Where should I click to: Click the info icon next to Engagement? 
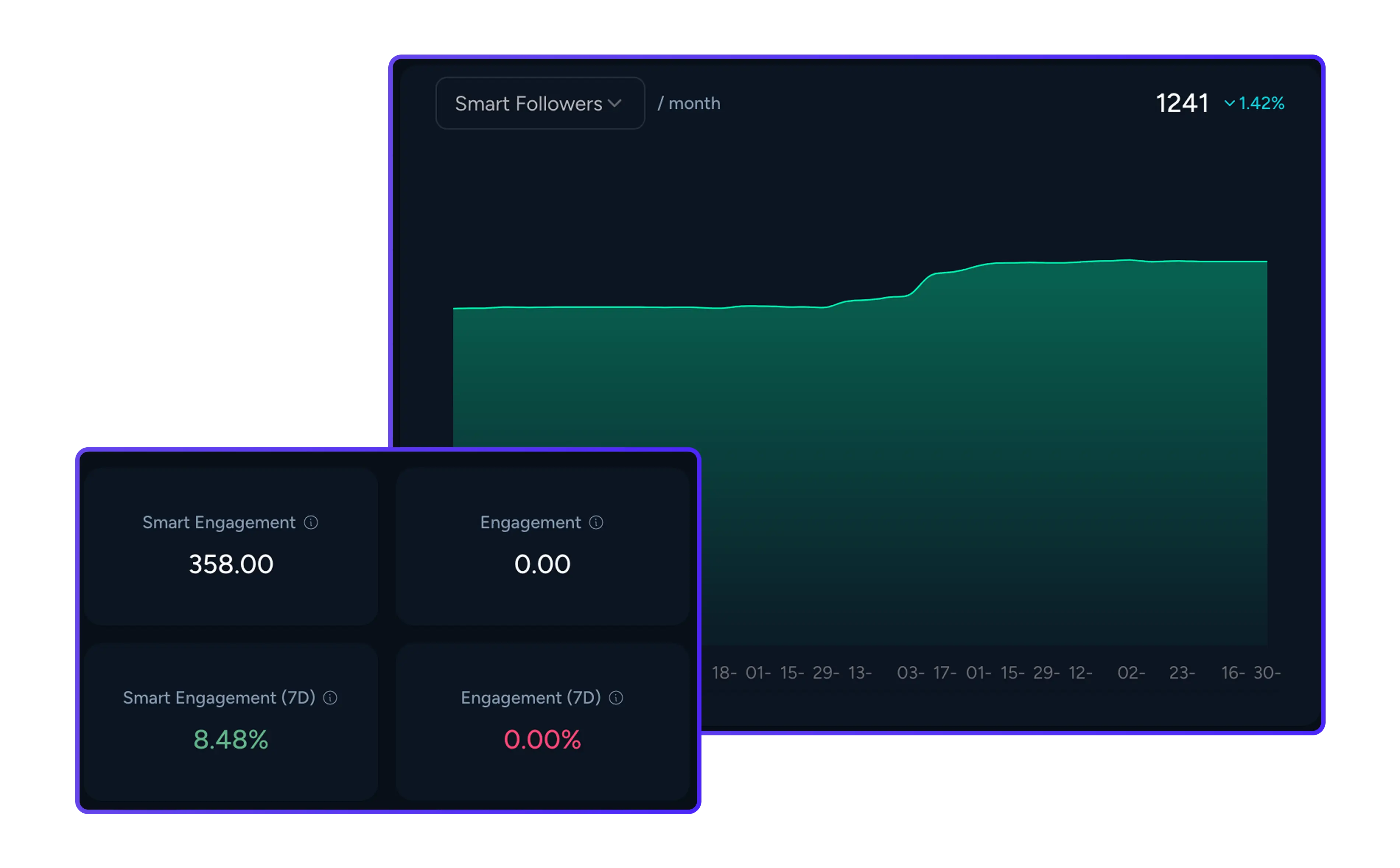tap(596, 522)
